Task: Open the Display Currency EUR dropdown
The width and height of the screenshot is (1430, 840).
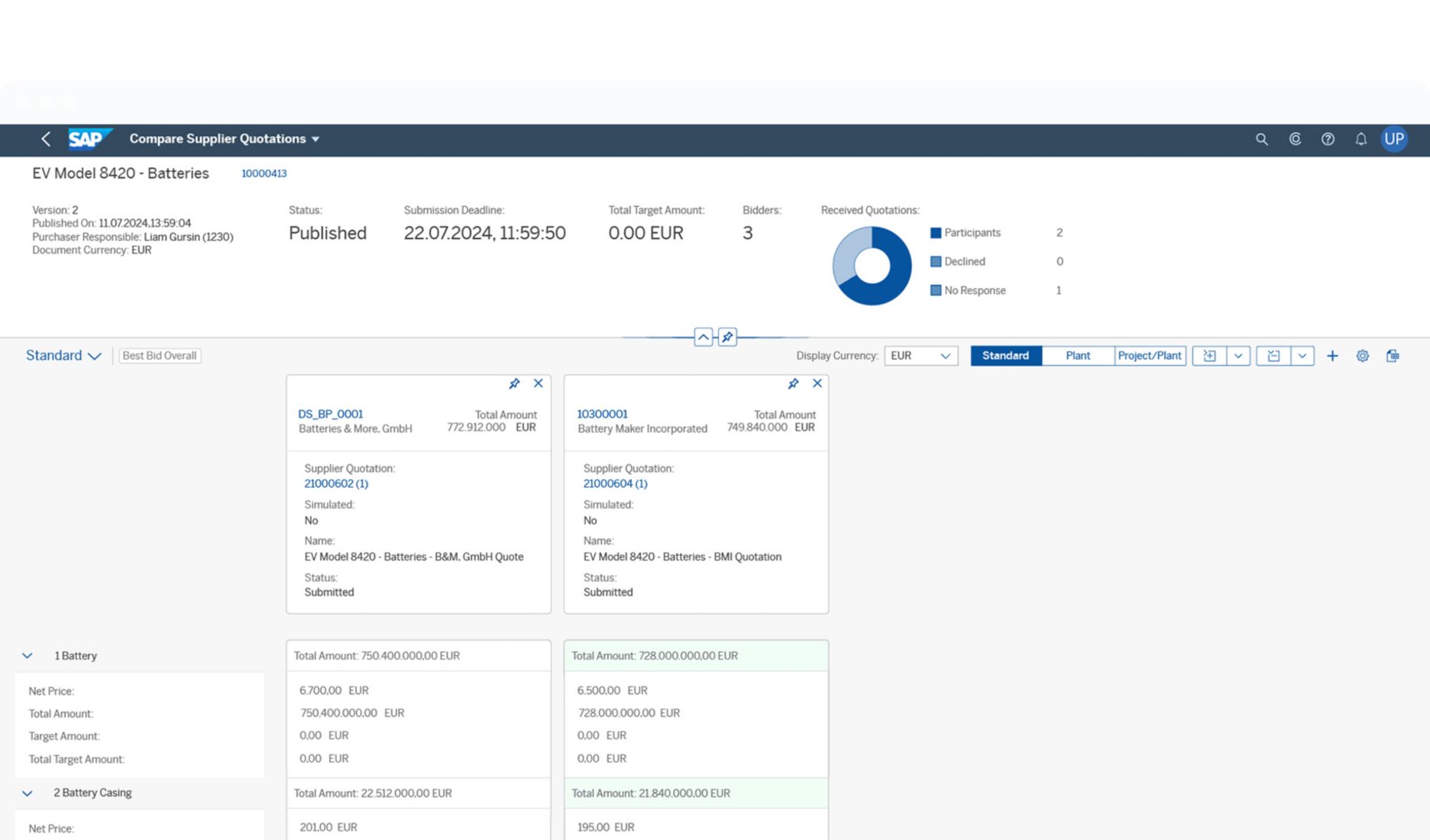Action: [x=920, y=356]
